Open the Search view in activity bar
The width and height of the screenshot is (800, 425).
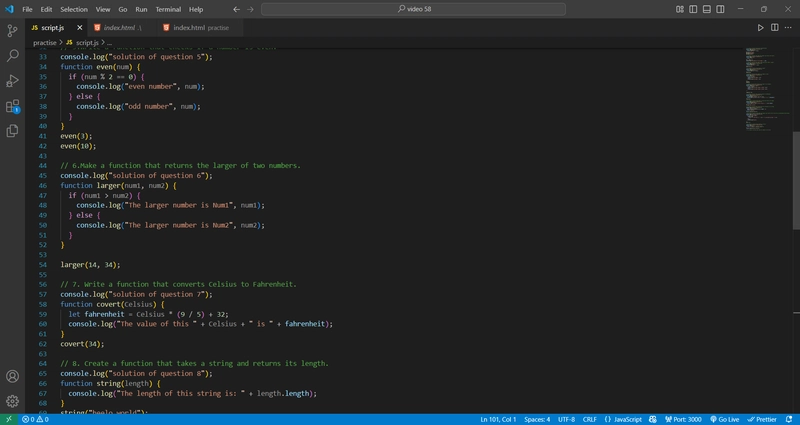[x=12, y=56]
